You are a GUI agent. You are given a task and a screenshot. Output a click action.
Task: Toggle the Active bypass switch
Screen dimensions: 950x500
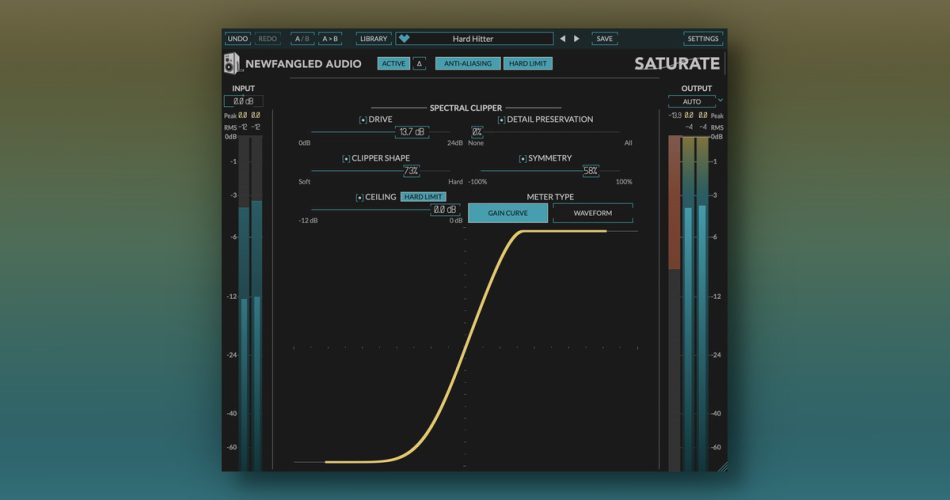point(393,64)
